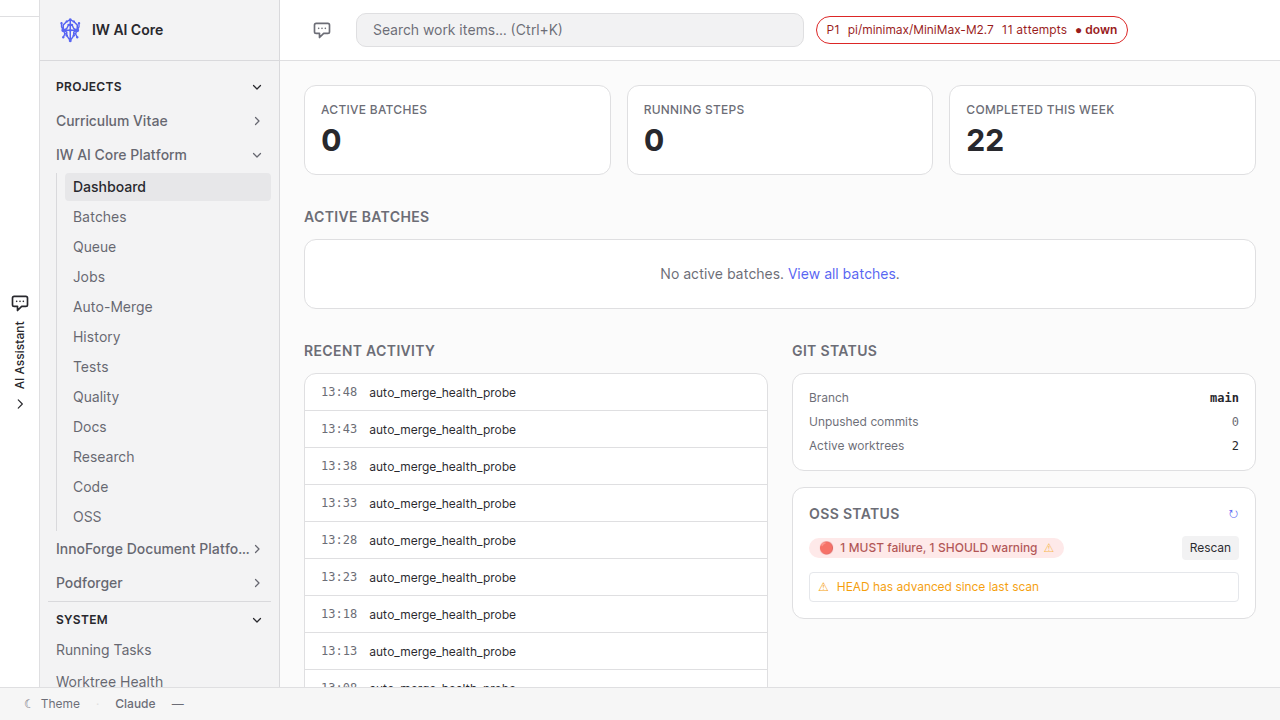Screen dimensions: 1280x720
Task: Go to the OSS page
Action: pyautogui.click(x=168, y=517)
